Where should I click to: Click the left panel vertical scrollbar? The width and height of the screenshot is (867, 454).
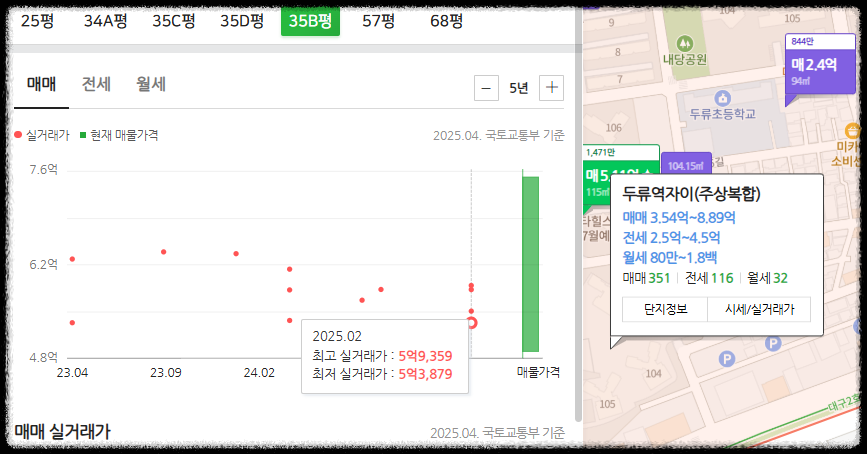click(578, 216)
